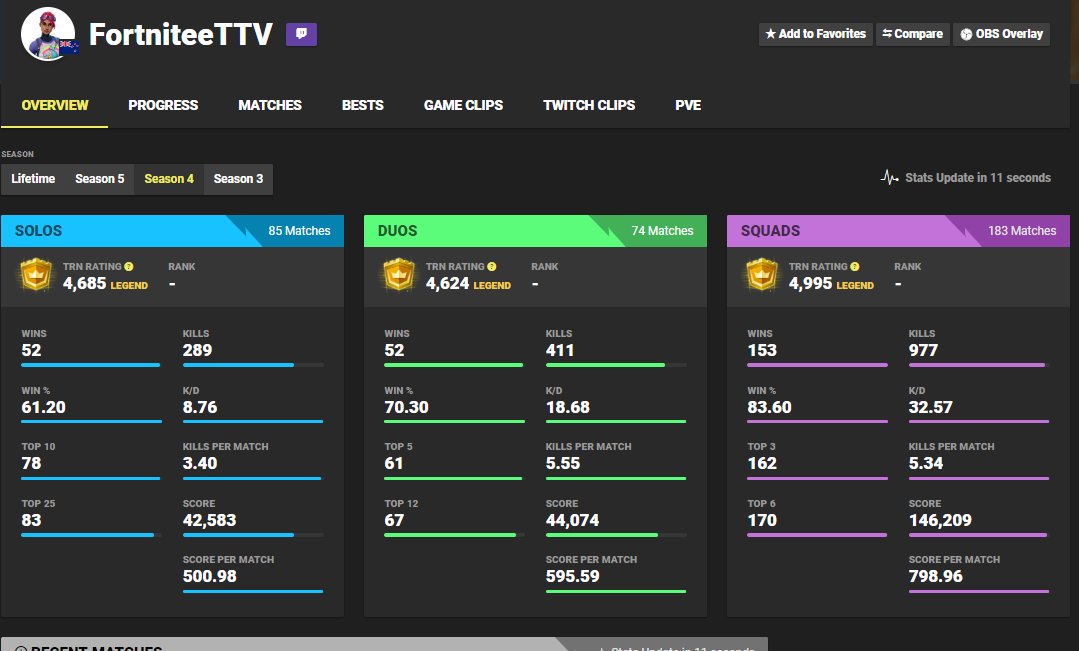Click the Duos gold crown rating badge
The height and width of the screenshot is (651, 1079).
pyautogui.click(x=399, y=275)
